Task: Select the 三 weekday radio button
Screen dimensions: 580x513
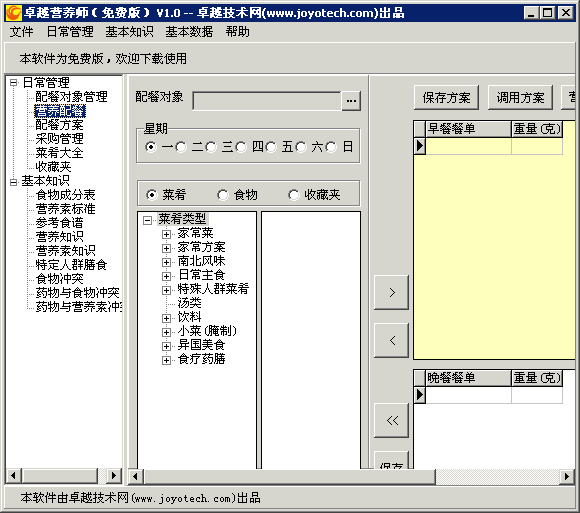Action: [x=211, y=147]
